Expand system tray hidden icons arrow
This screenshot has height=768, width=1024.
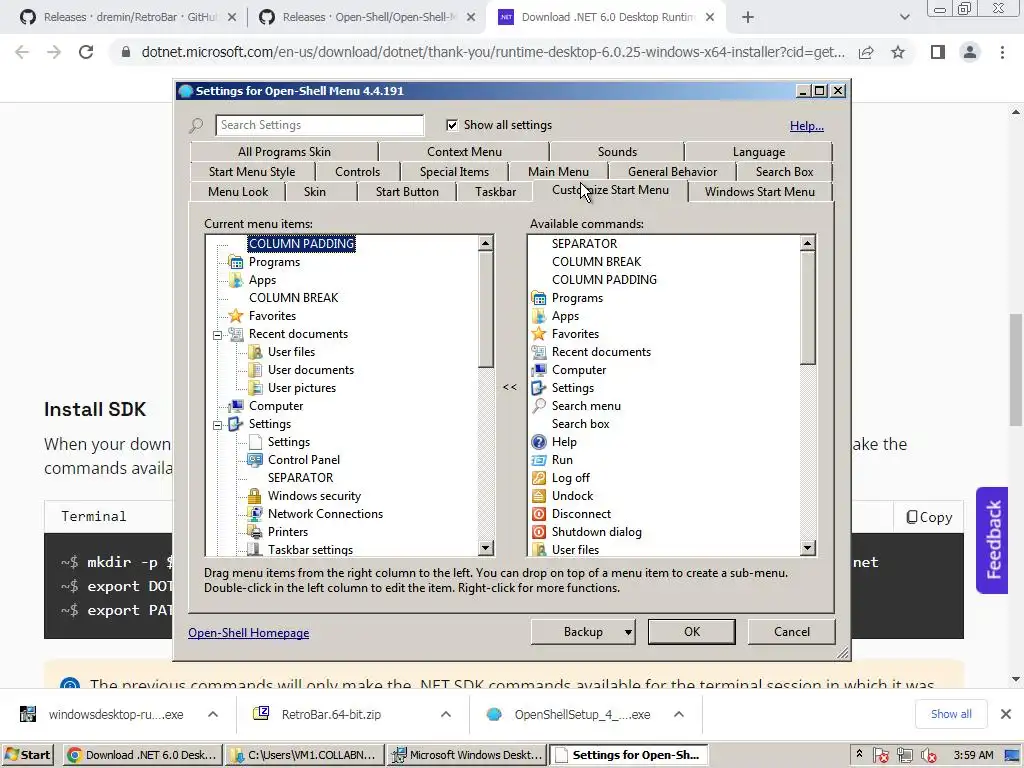[x=859, y=754]
